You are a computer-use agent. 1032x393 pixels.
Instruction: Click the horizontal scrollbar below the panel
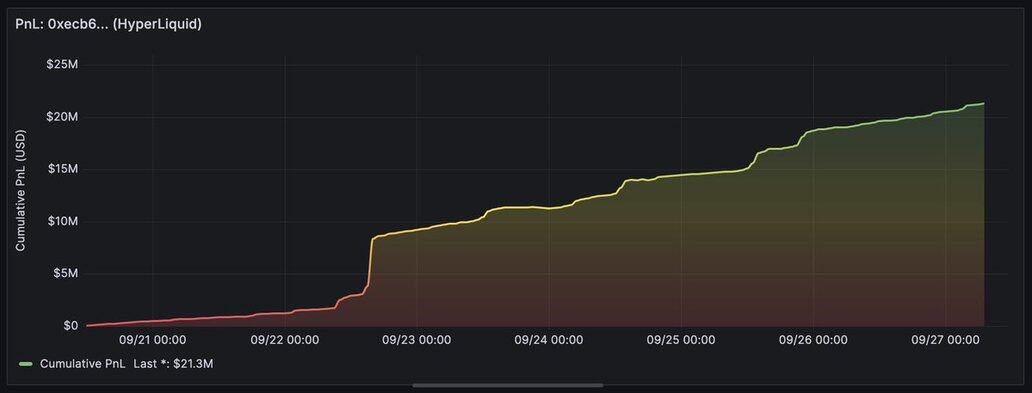point(507,385)
